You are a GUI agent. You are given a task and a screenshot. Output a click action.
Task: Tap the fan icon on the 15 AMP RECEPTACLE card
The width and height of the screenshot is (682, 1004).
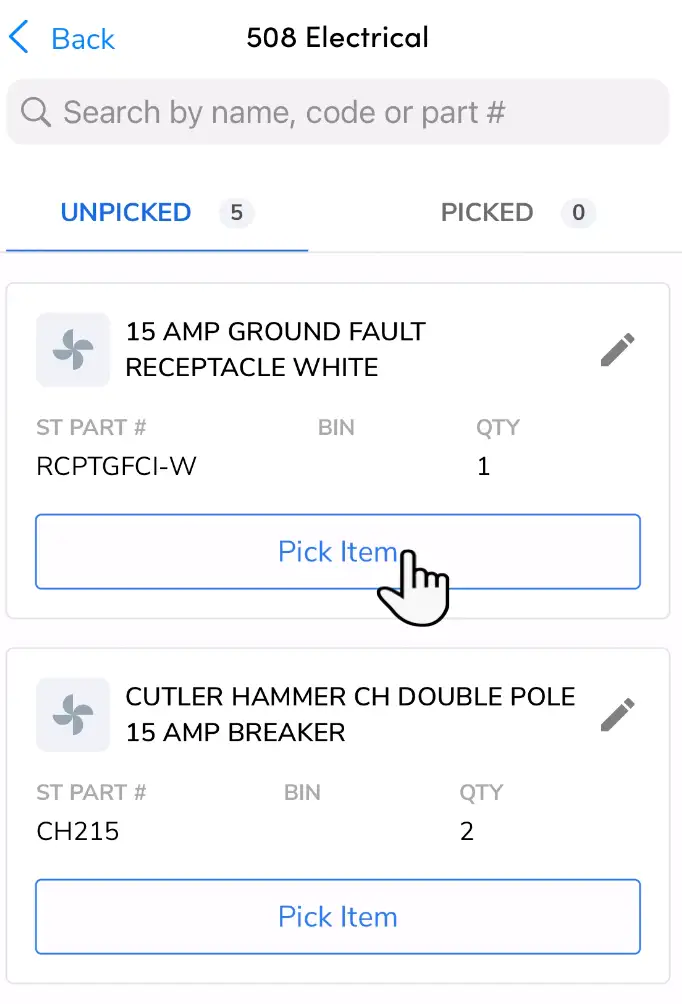72,350
